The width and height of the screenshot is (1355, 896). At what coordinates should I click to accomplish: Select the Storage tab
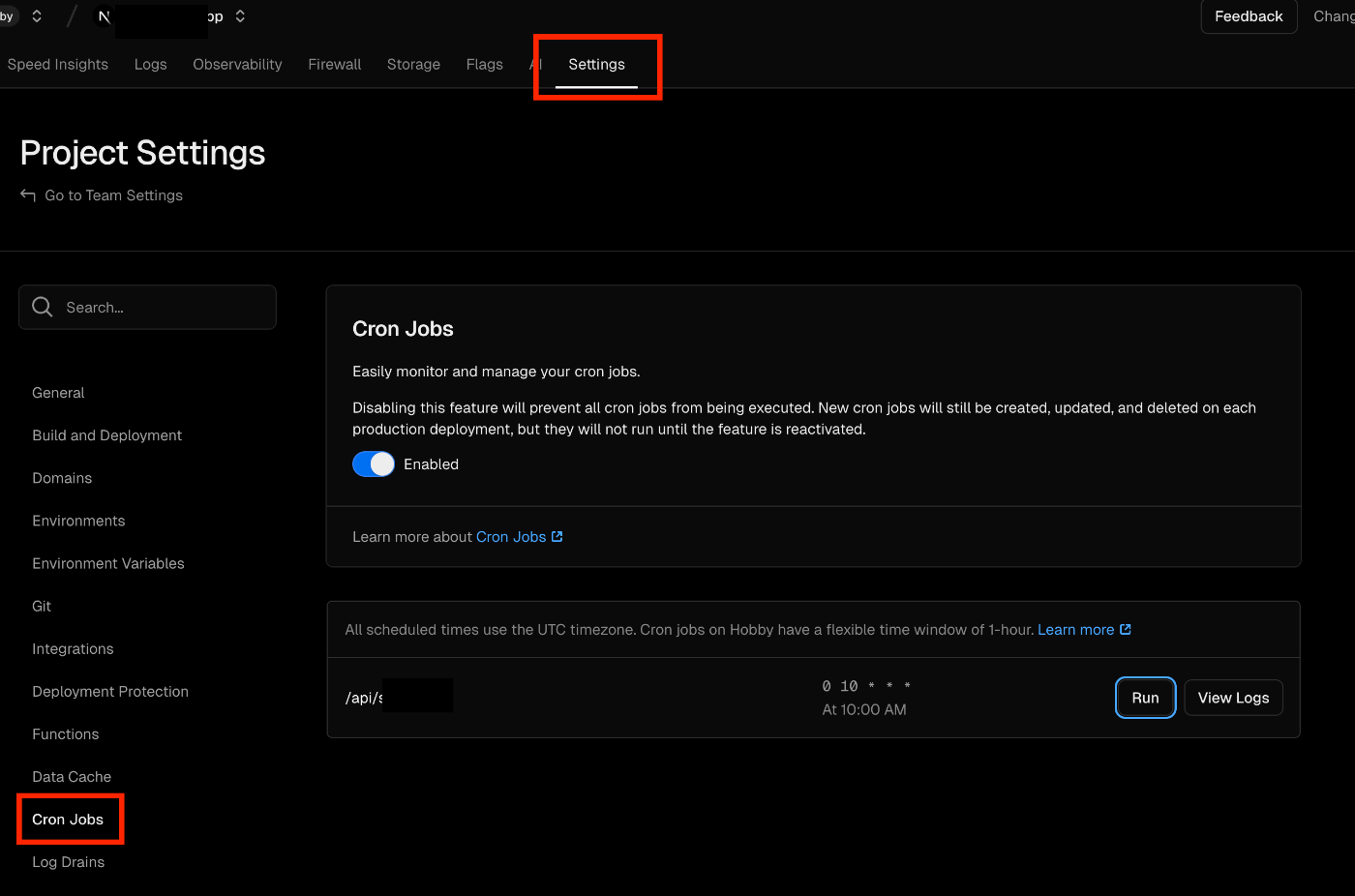[x=413, y=64]
